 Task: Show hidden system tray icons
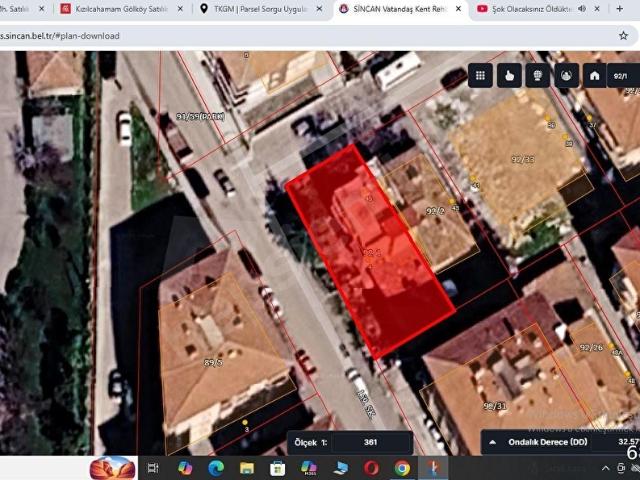click(x=605, y=468)
